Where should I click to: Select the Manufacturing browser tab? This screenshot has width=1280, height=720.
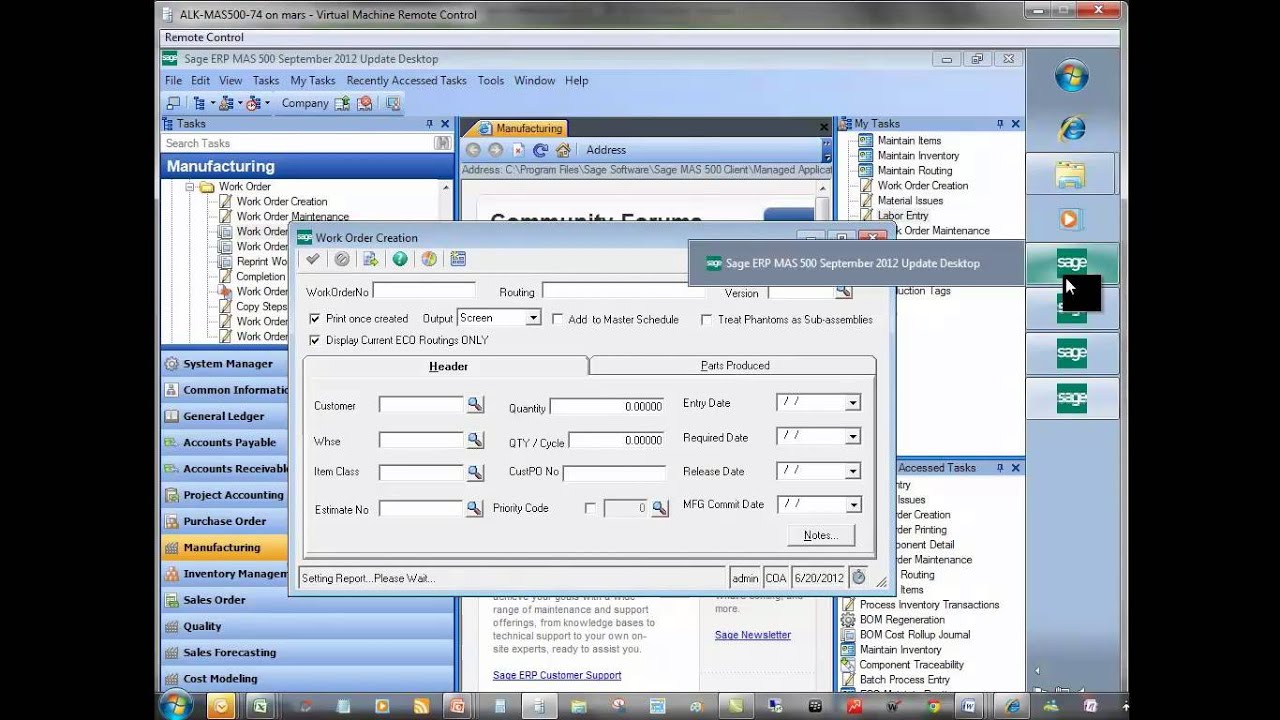pyautogui.click(x=520, y=128)
